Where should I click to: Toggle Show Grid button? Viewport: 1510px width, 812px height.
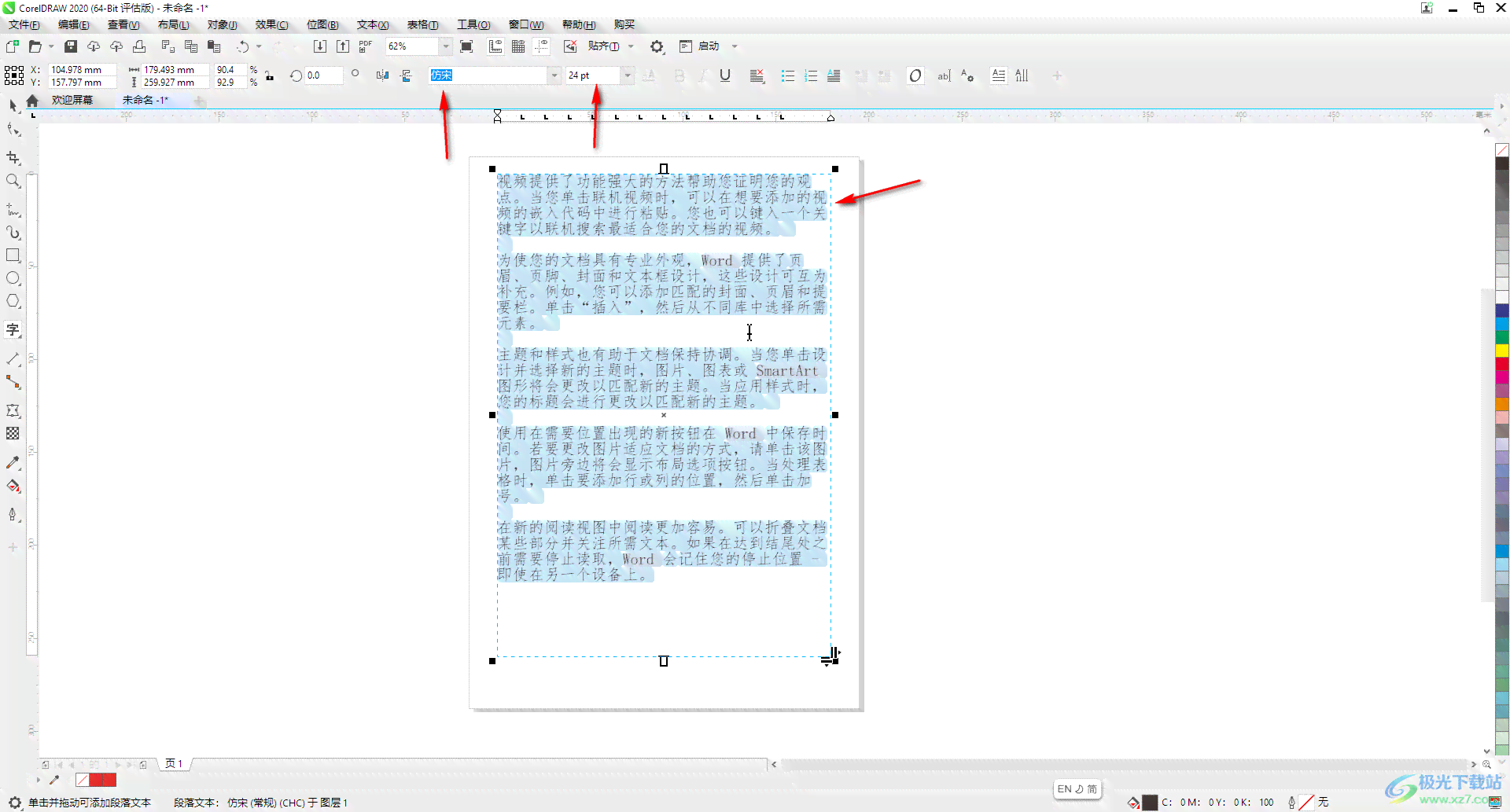click(518, 46)
